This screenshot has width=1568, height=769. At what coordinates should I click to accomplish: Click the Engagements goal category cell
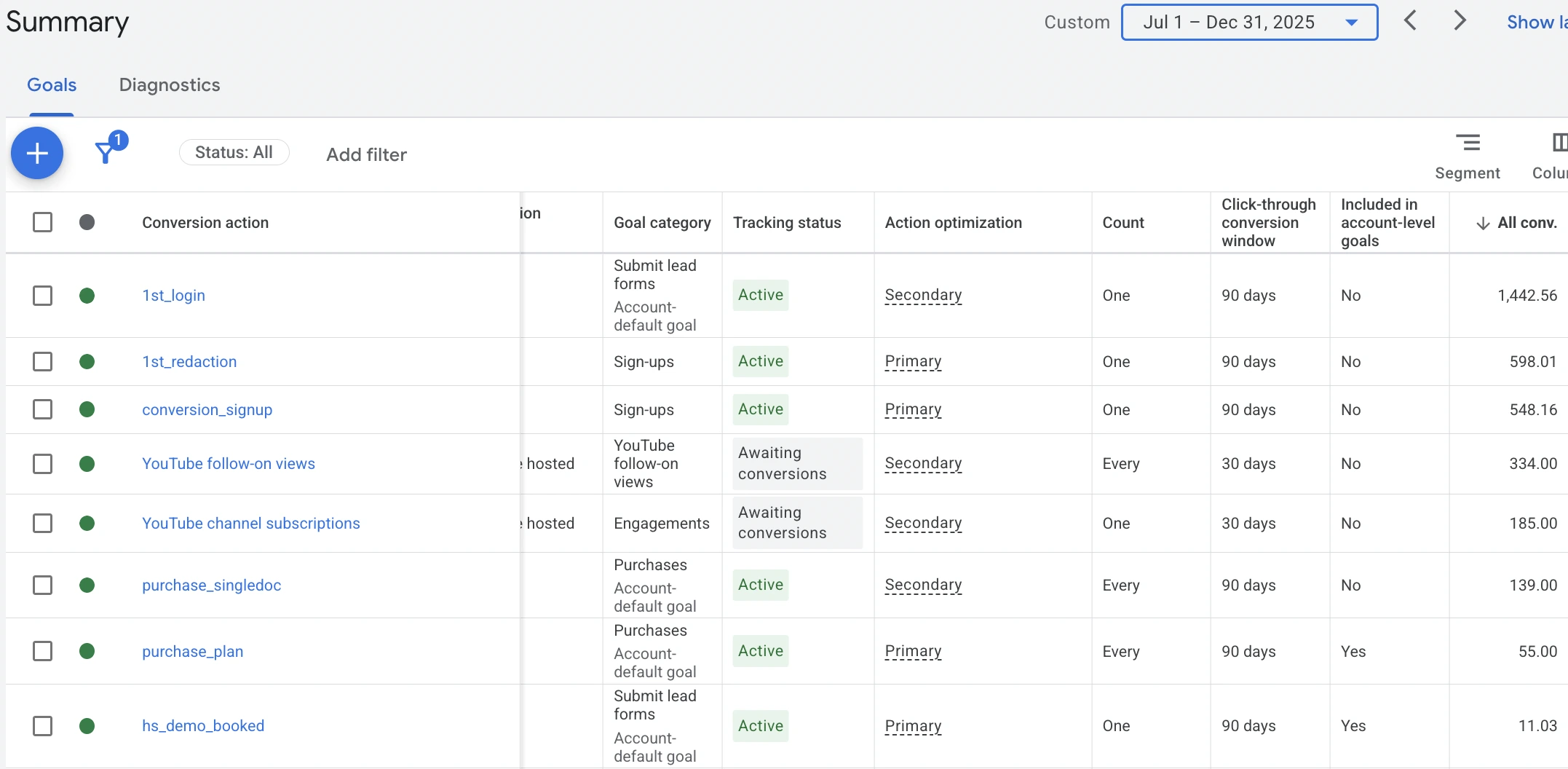click(661, 523)
